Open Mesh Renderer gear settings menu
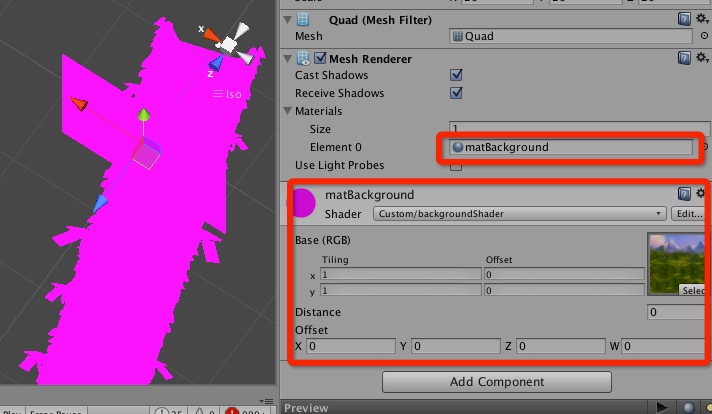712x414 pixels. [701, 58]
